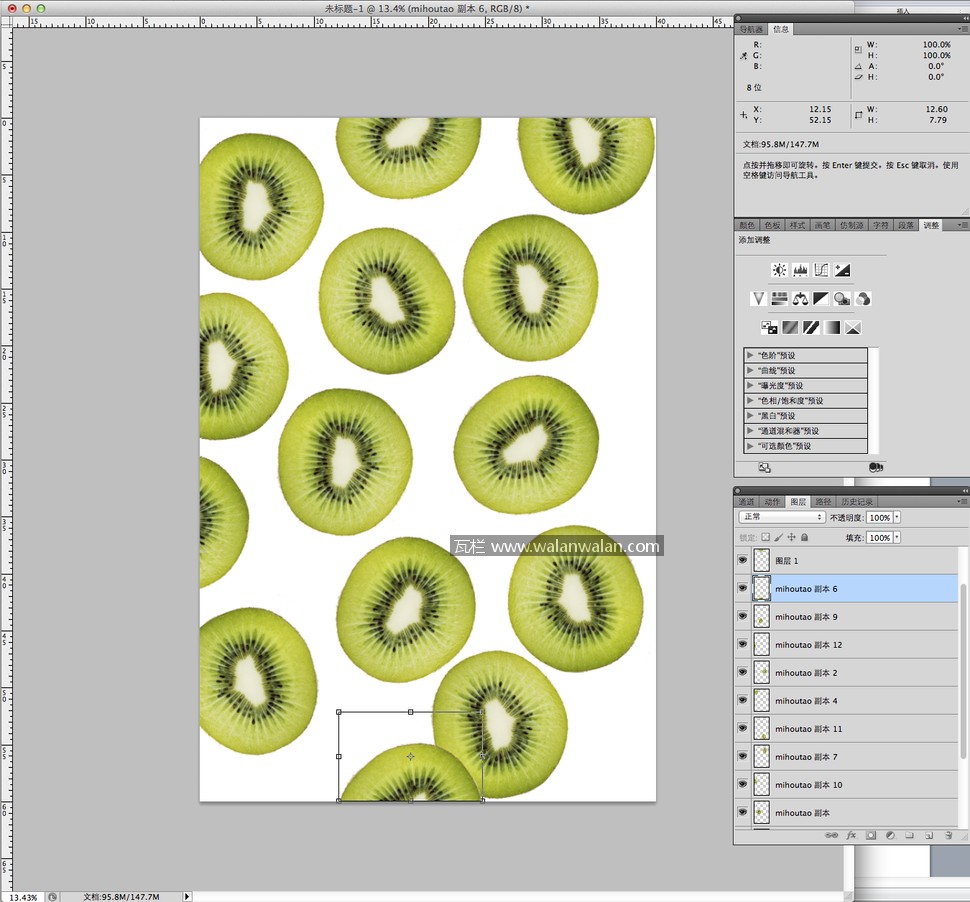The height and width of the screenshot is (902, 970).
Task: Switch to the 路径 tab
Action: pyautogui.click(x=823, y=502)
